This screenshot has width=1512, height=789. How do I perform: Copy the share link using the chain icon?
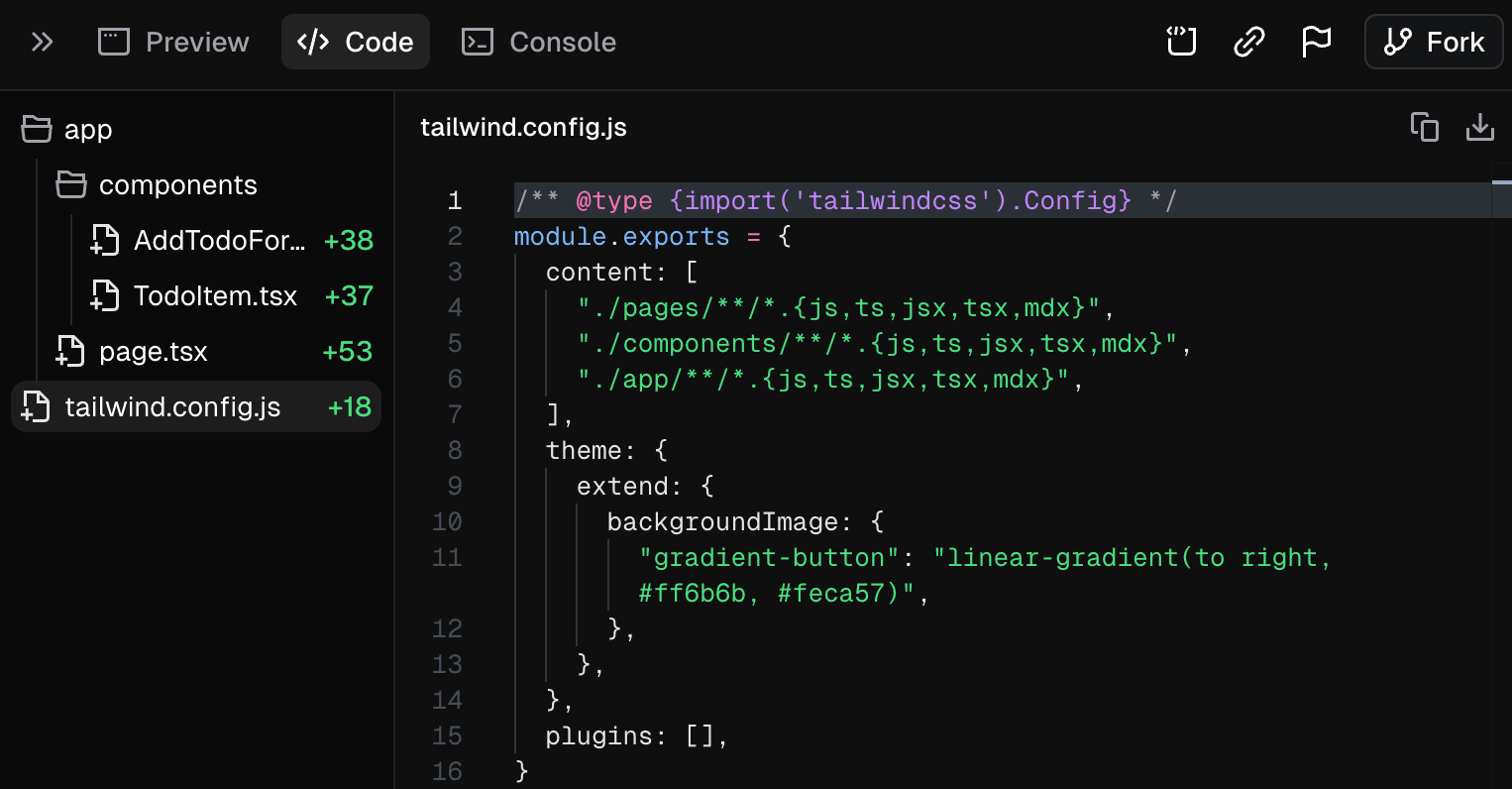[x=1248, y=42]
